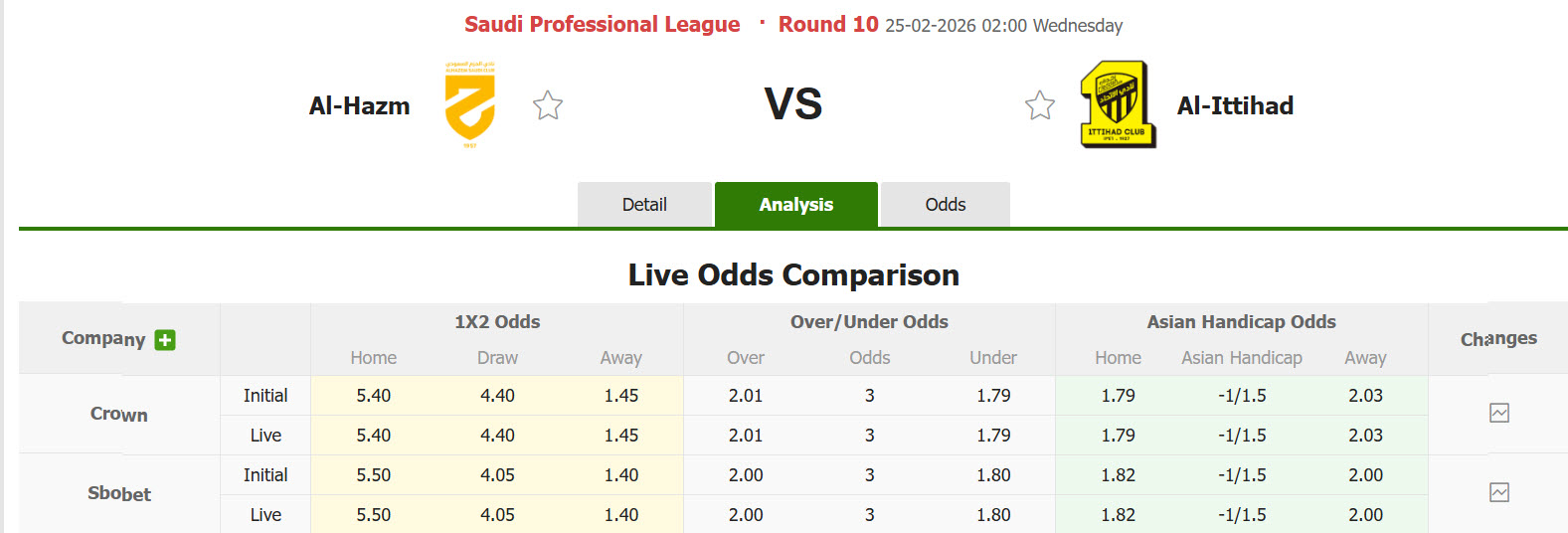This screenshot has height=533, width=1568.
Task: Toggle favorite star next to Al-Hazm
Action: 548,105
